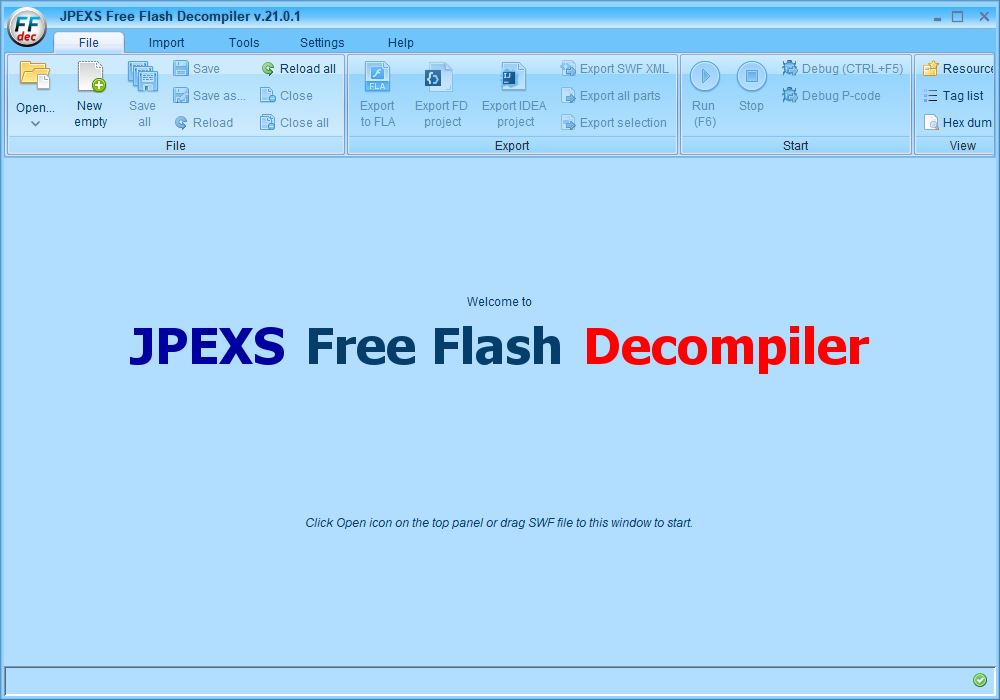Select the Tag list view
Viewport: 1000px width, 700px height.
[953, 96]
